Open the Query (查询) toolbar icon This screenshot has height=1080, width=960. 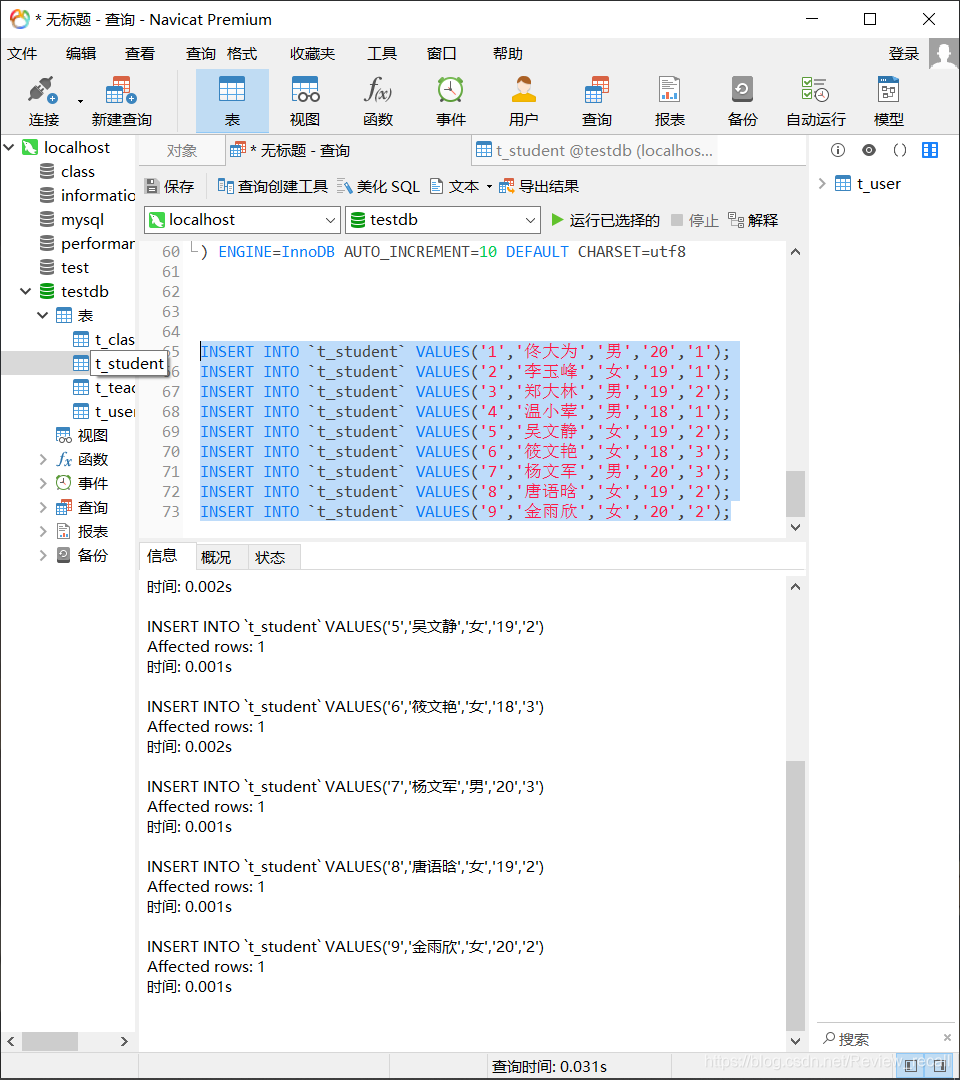click(596, 101)
